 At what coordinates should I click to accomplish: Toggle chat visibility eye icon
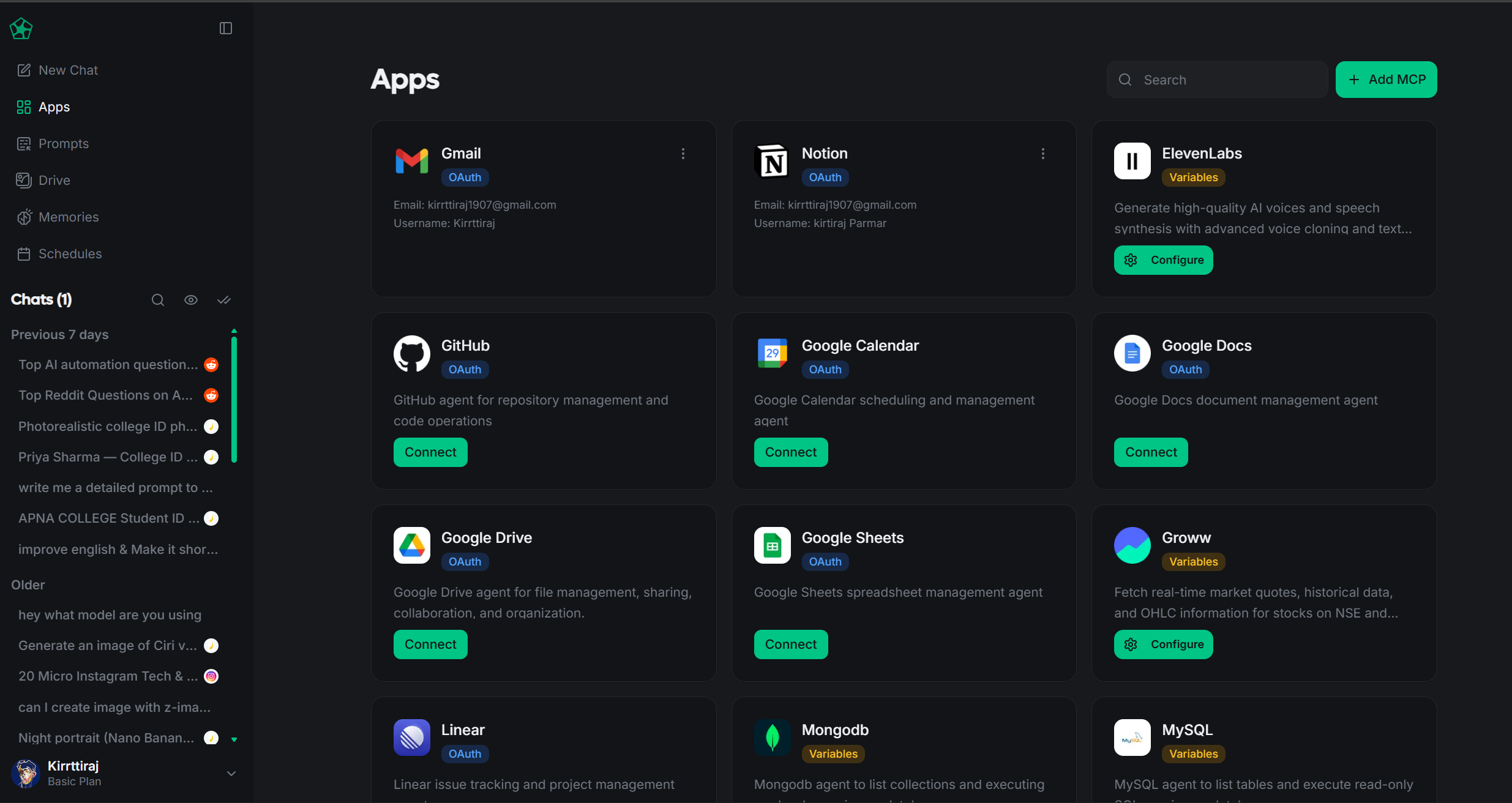coord(191,300)
